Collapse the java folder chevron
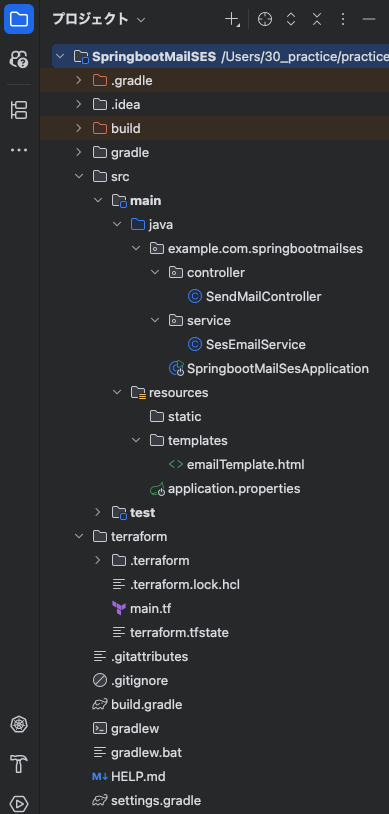Screen dimensions: 389x814 (x=117, y=224)
